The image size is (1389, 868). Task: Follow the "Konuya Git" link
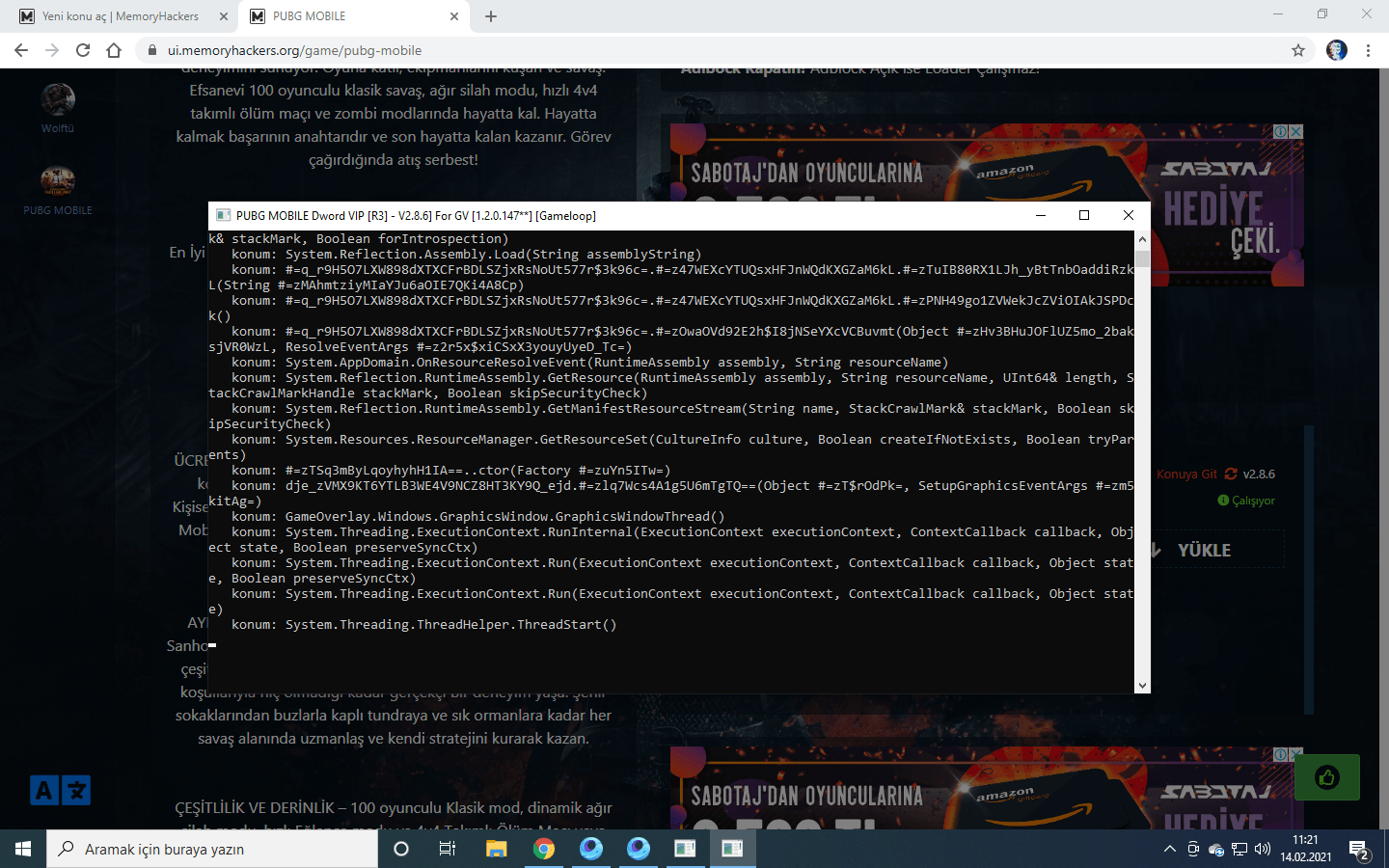pos(1186,475)
